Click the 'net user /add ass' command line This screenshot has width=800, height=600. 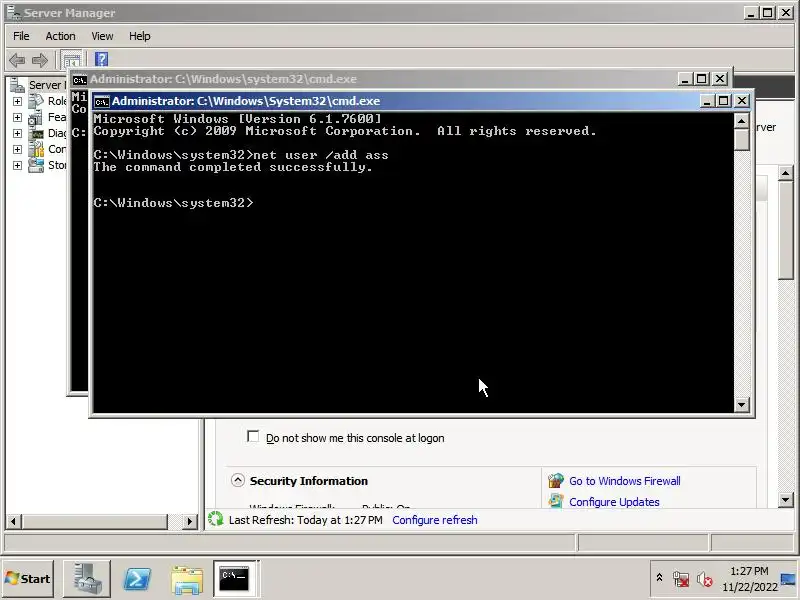[241, 155]
